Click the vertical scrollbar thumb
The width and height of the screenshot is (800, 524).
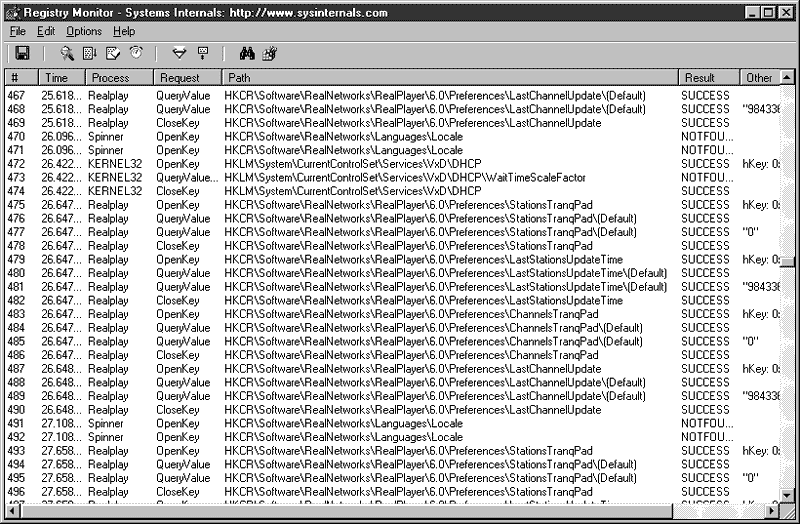coord(787,262)
